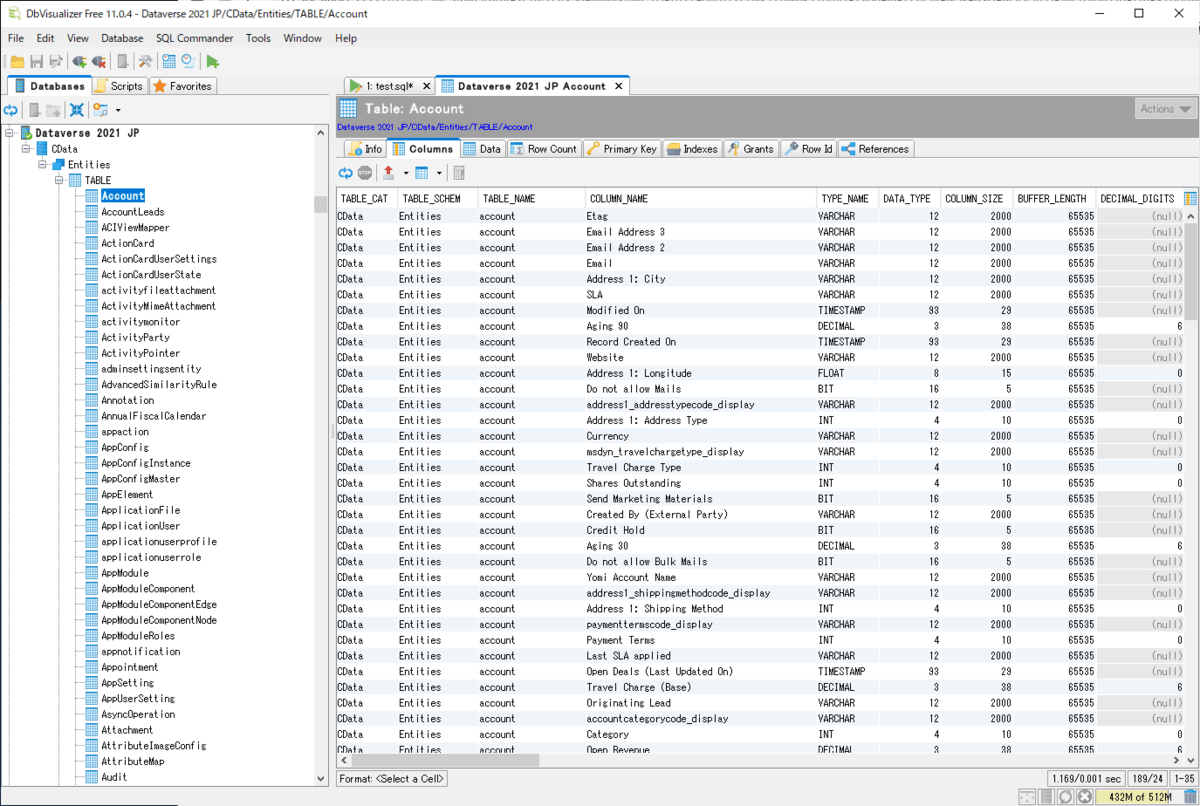The width and height of the screenshot is (1200, 806).
Task: Collapse the TABLE node in the tree
Action: (x=59, y=180)
